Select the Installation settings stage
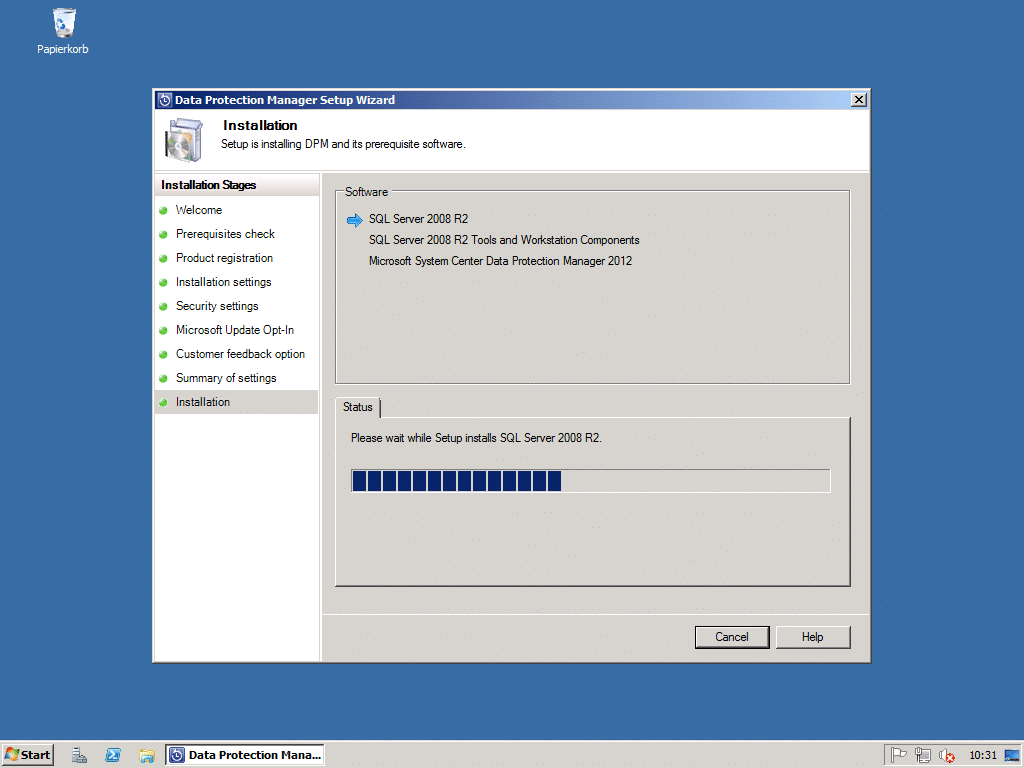This screenshot has height=768, width=1024. [223, 282]
